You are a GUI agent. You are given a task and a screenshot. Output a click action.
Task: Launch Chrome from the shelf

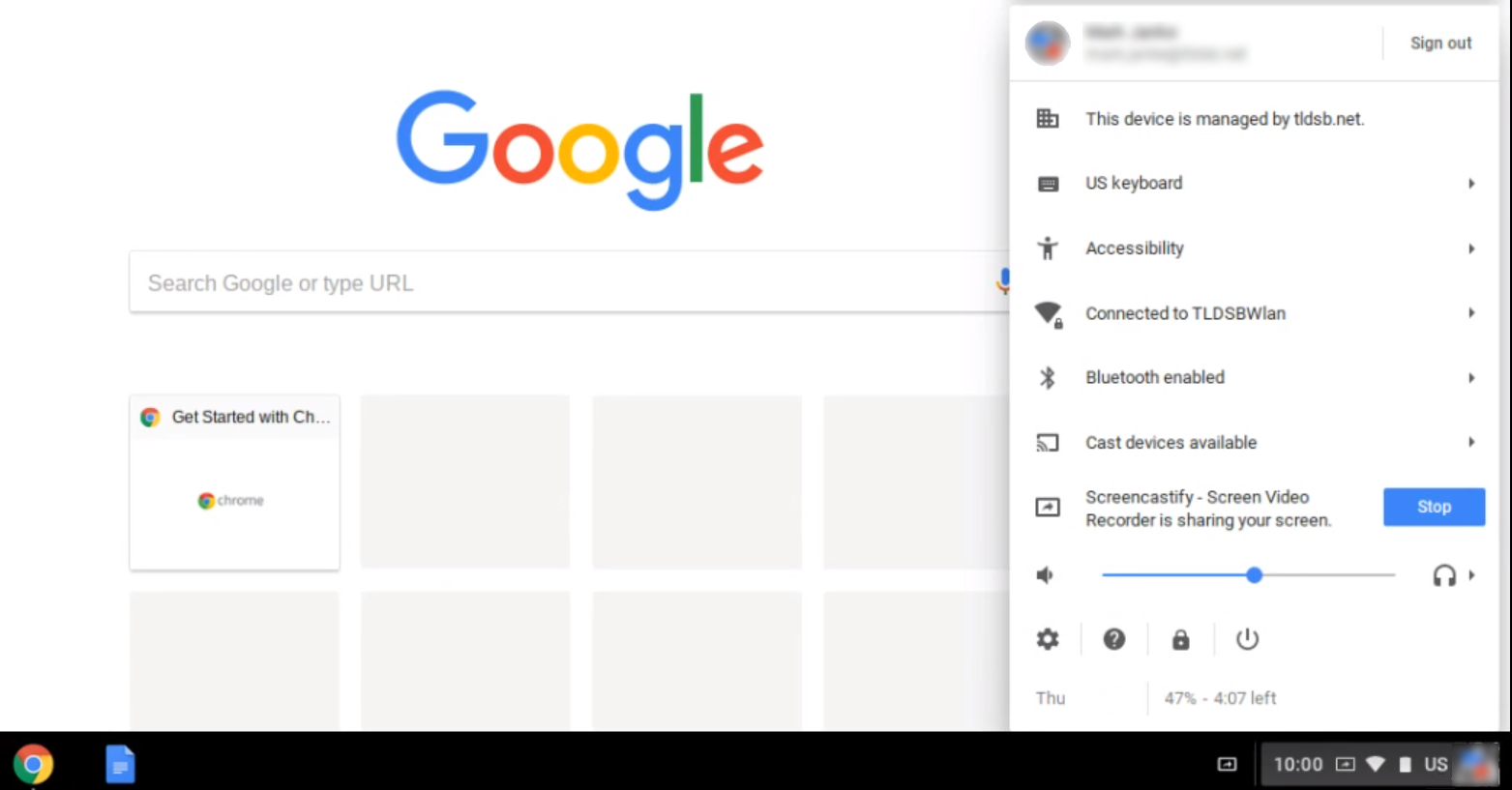33,765
